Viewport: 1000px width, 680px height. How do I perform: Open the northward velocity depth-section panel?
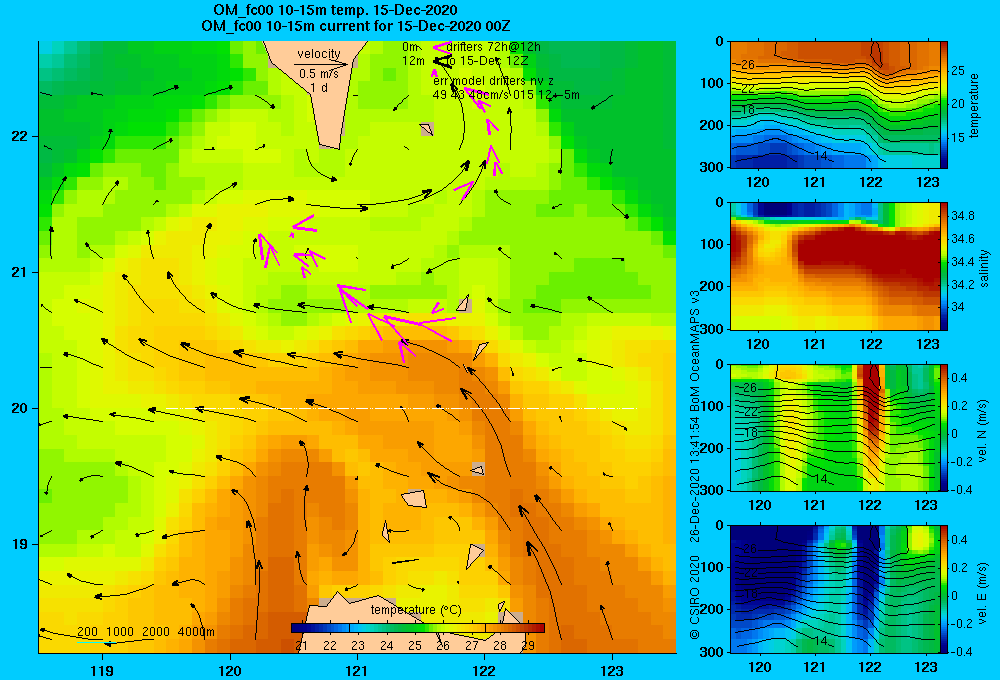(835, 427)
